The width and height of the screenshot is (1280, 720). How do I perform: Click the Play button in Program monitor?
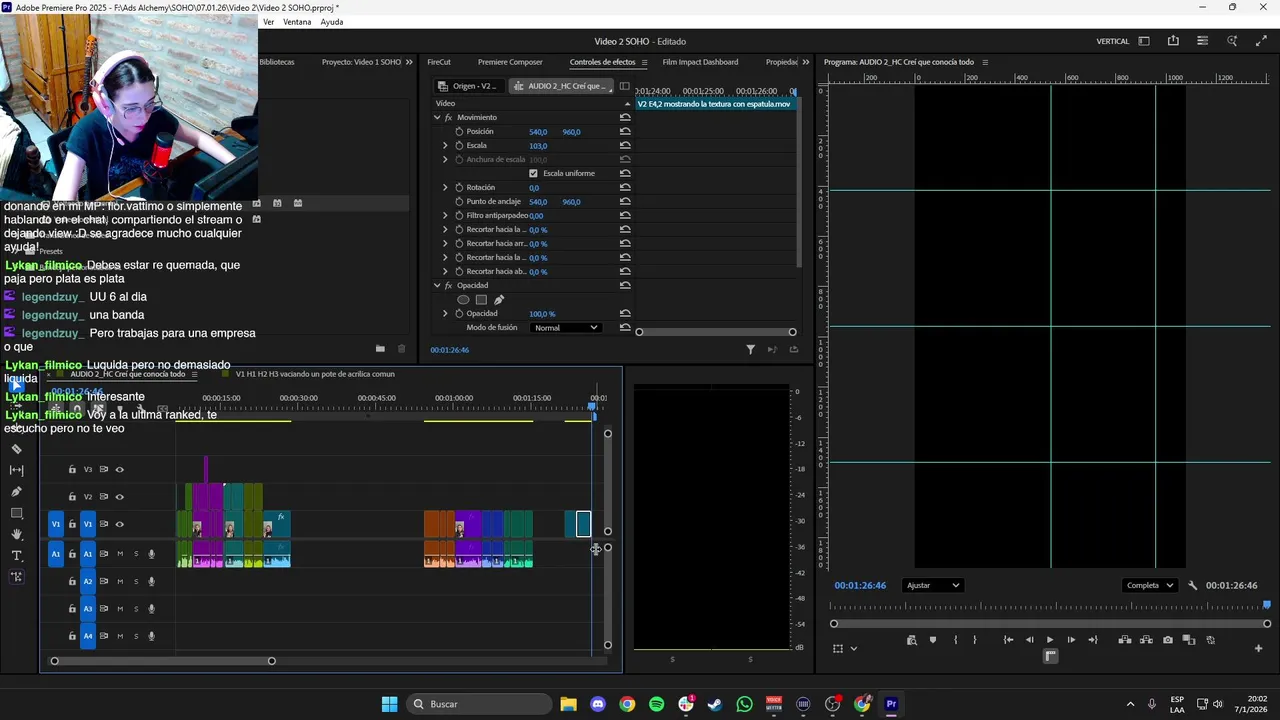pos(1050,640)
